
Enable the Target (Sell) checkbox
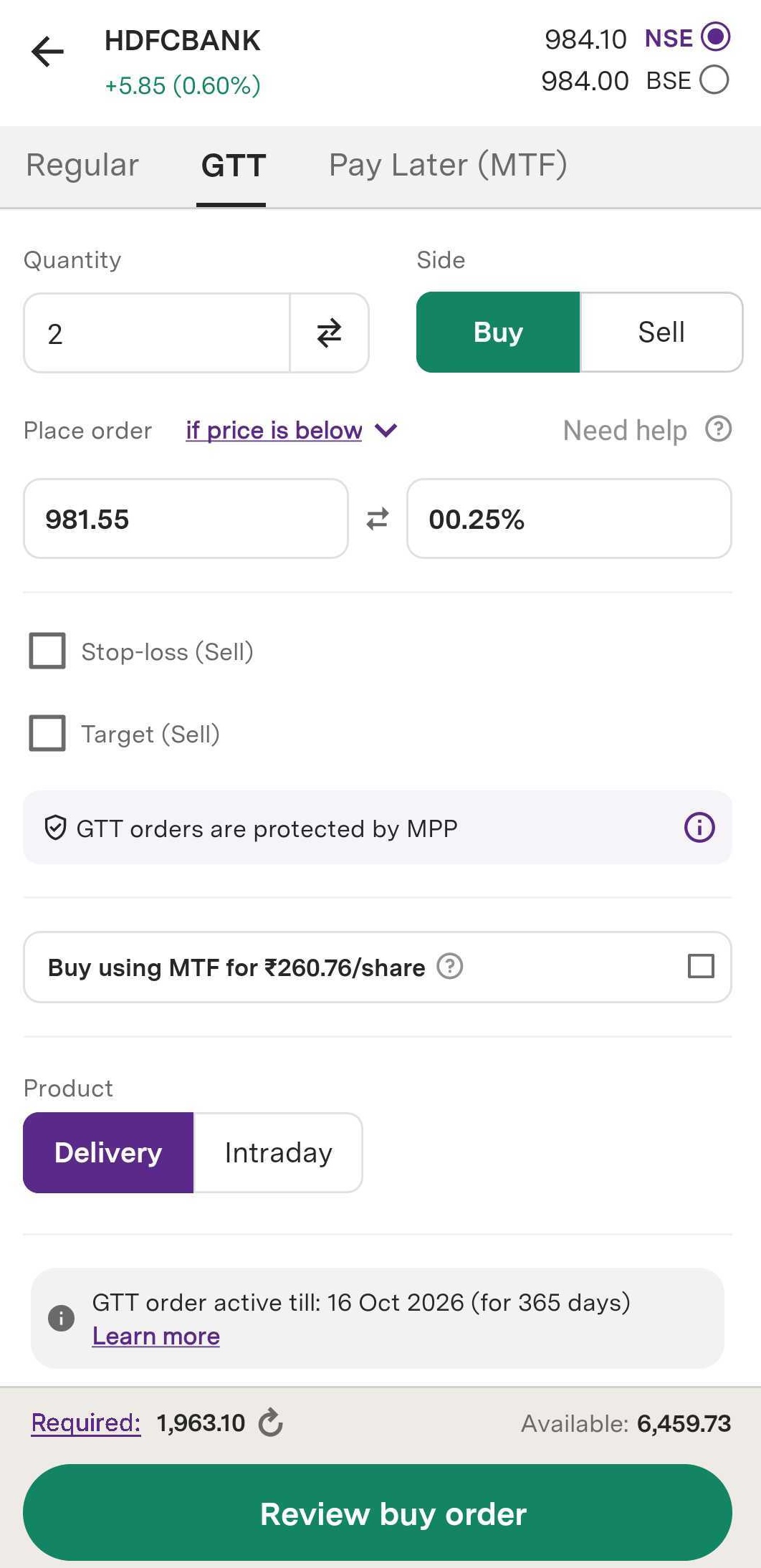47,733
